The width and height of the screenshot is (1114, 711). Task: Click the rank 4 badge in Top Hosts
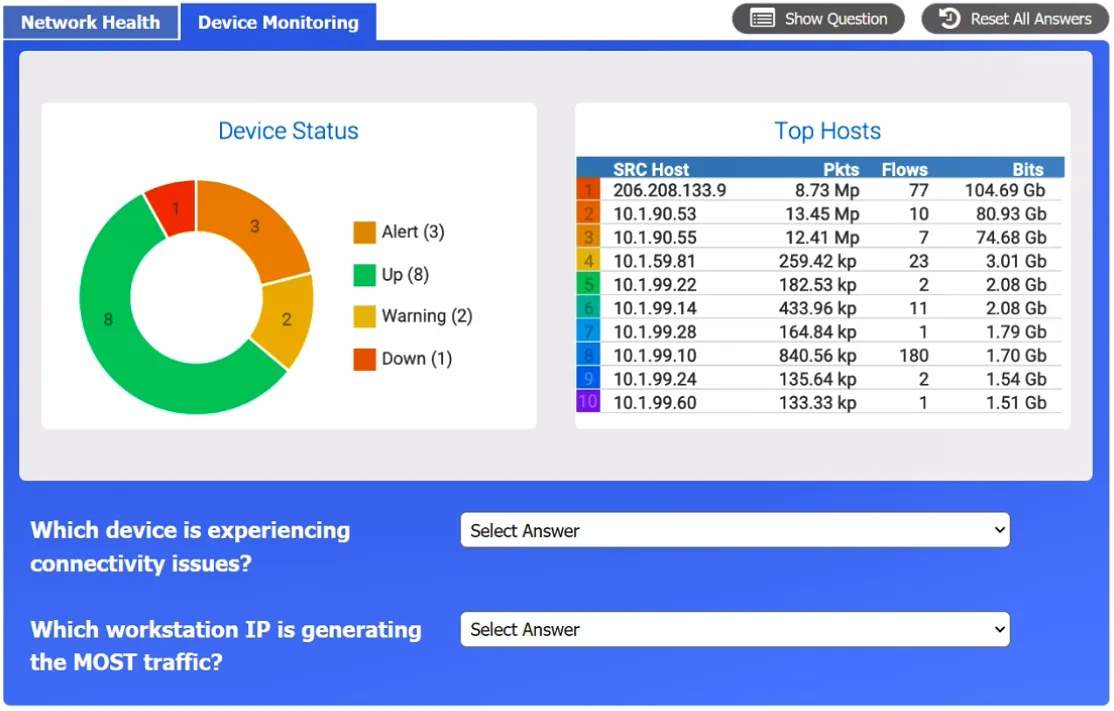coord(588,261)
